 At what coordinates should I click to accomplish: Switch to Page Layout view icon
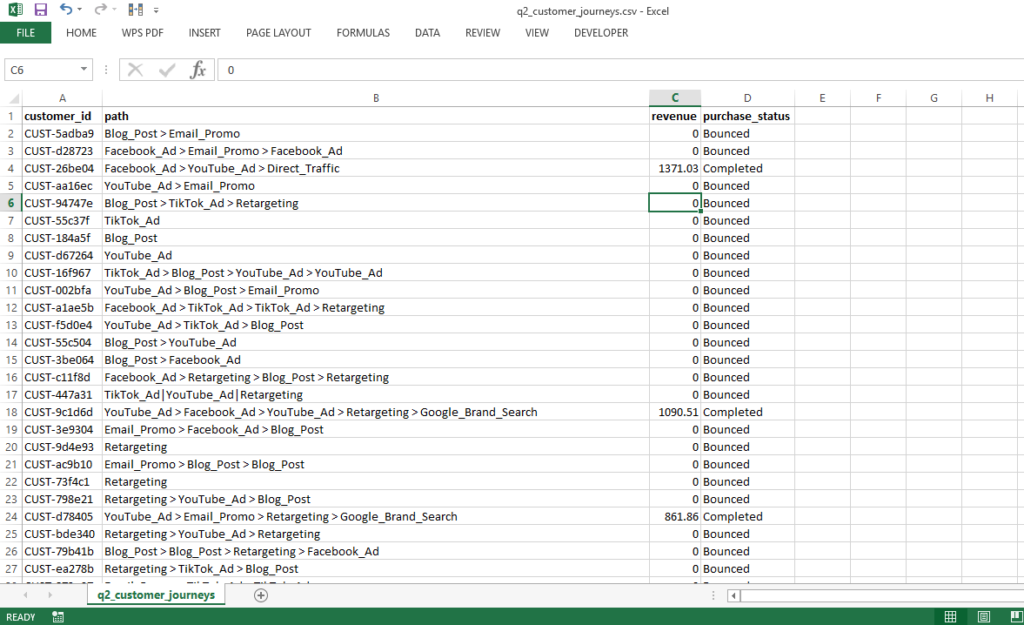coord(984,617)
